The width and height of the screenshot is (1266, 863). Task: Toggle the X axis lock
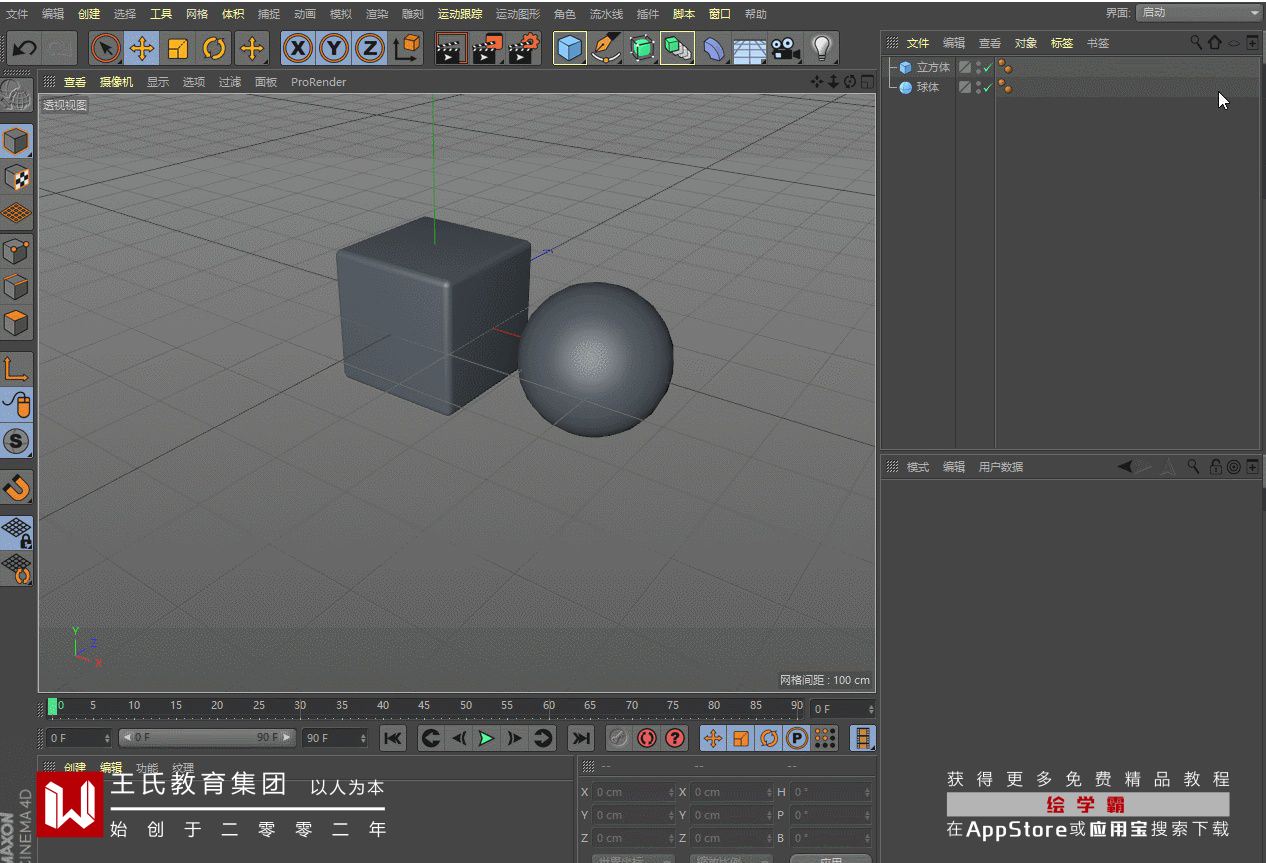(297, 48)
